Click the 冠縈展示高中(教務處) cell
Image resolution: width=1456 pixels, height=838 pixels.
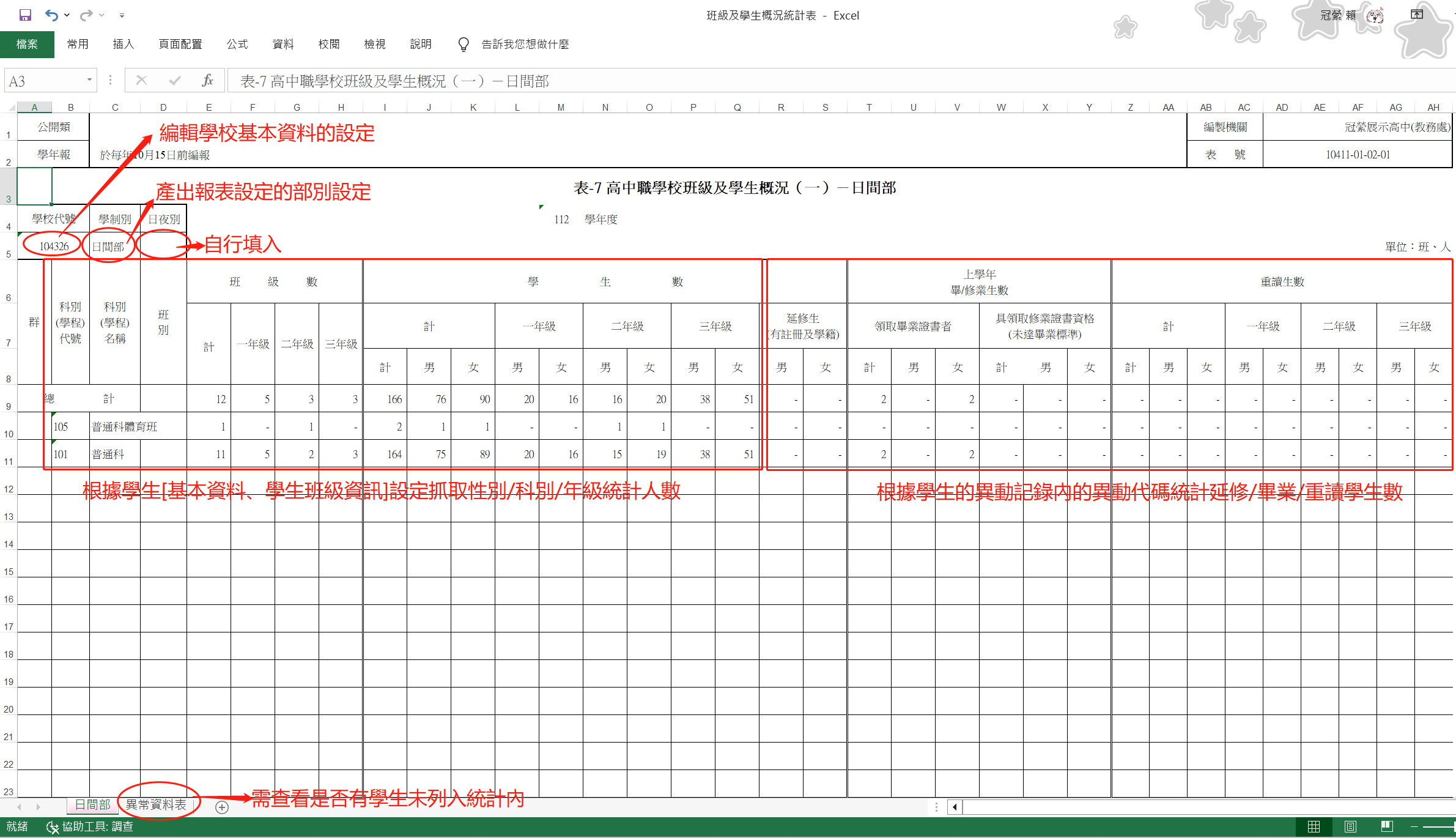(x=1358, y=127)
